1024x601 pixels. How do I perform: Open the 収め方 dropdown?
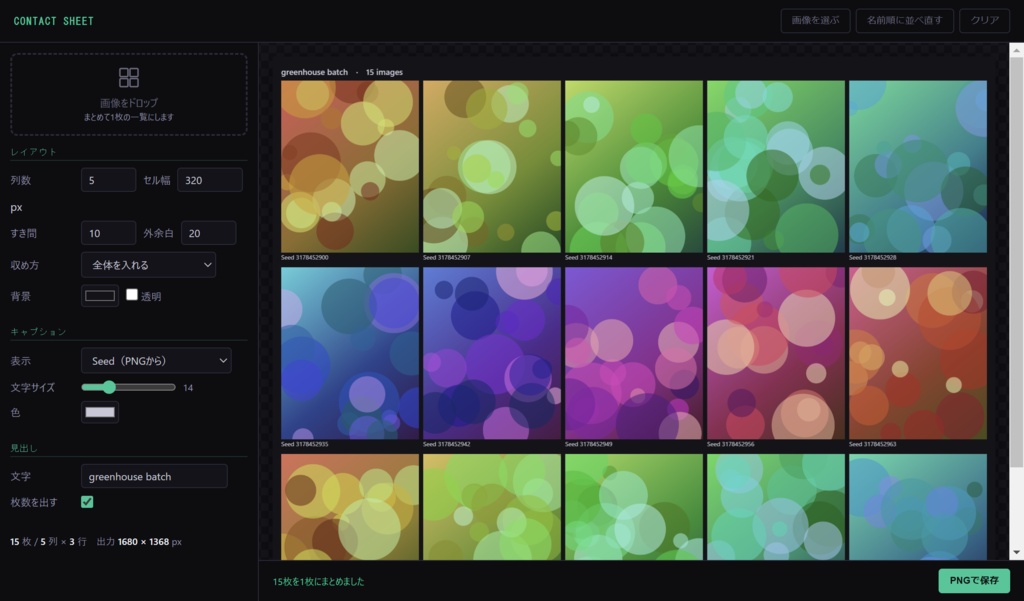click(148, 265)
